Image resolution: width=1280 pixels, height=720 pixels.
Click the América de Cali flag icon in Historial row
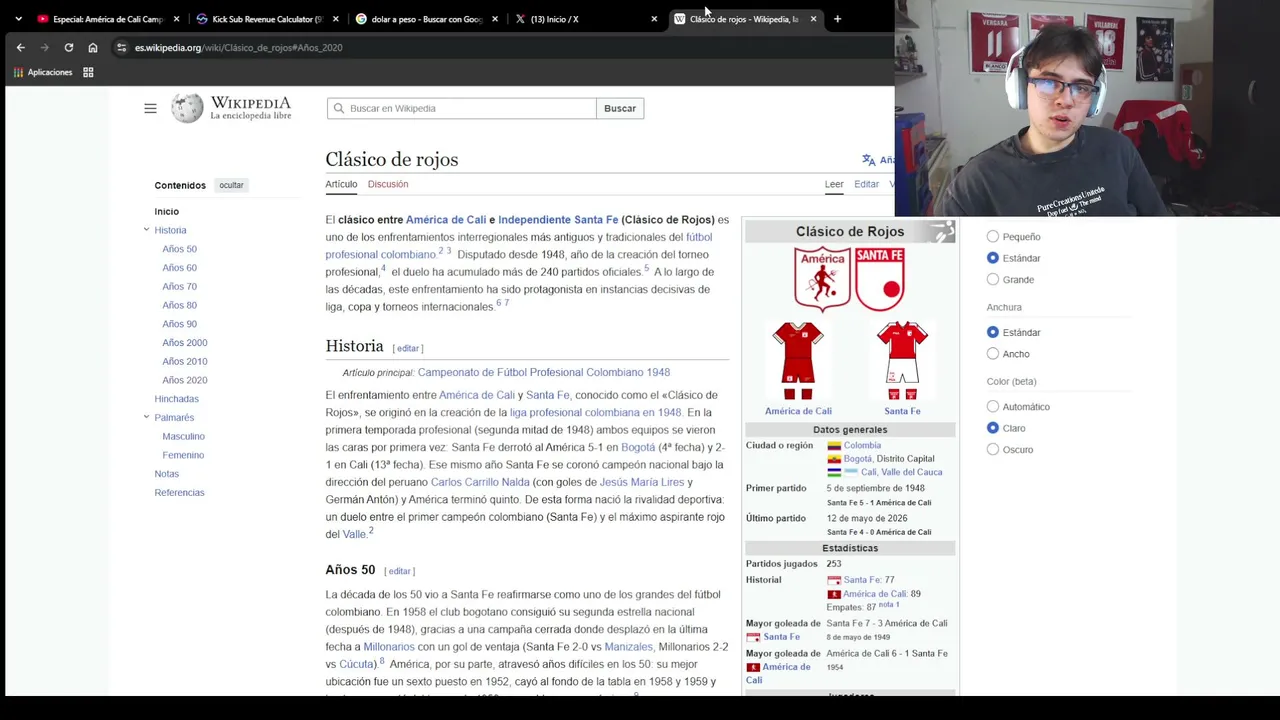(x=834, y=594)
